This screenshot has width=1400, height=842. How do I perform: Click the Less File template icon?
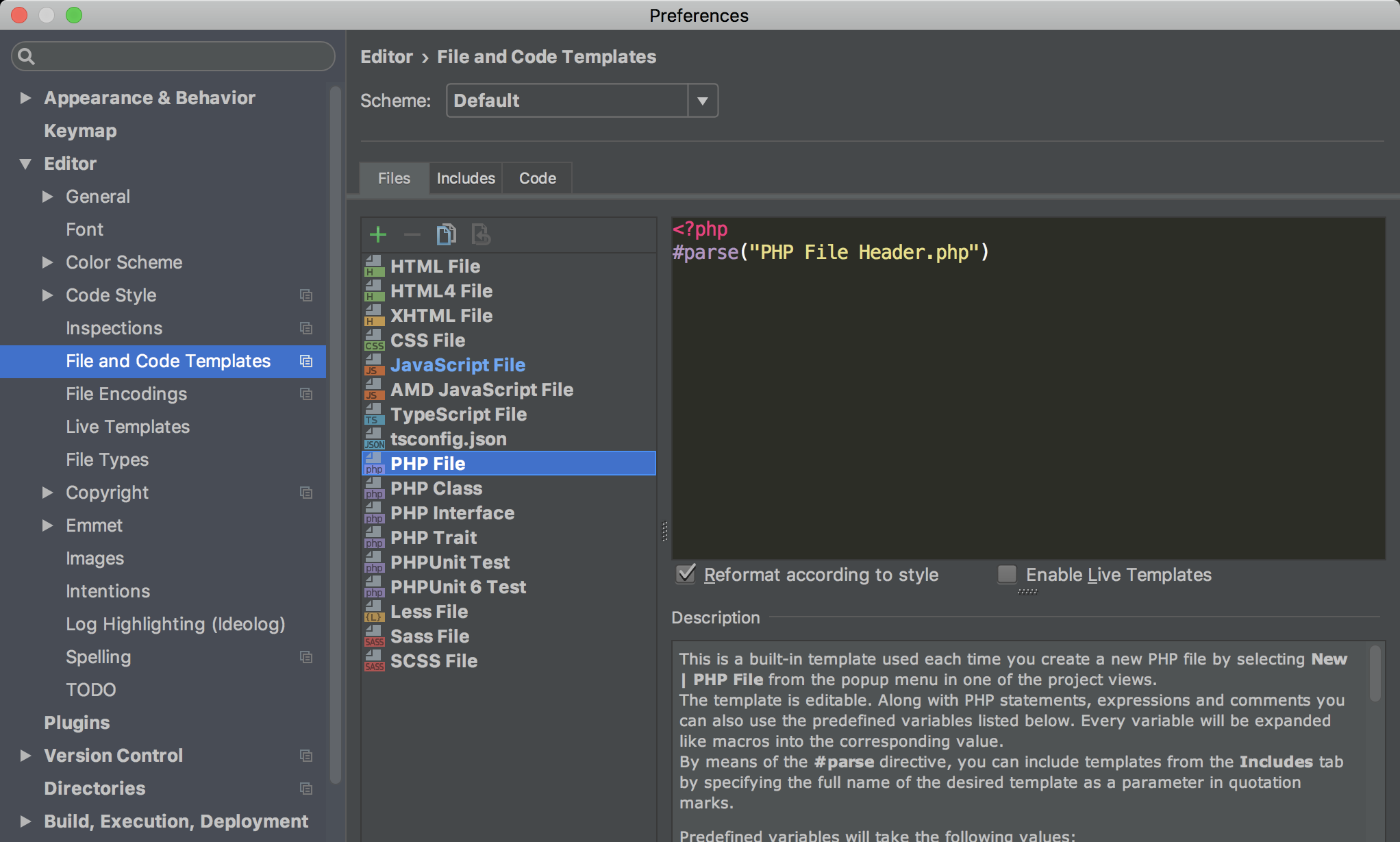pyautogui.click(x=374, y=612)
